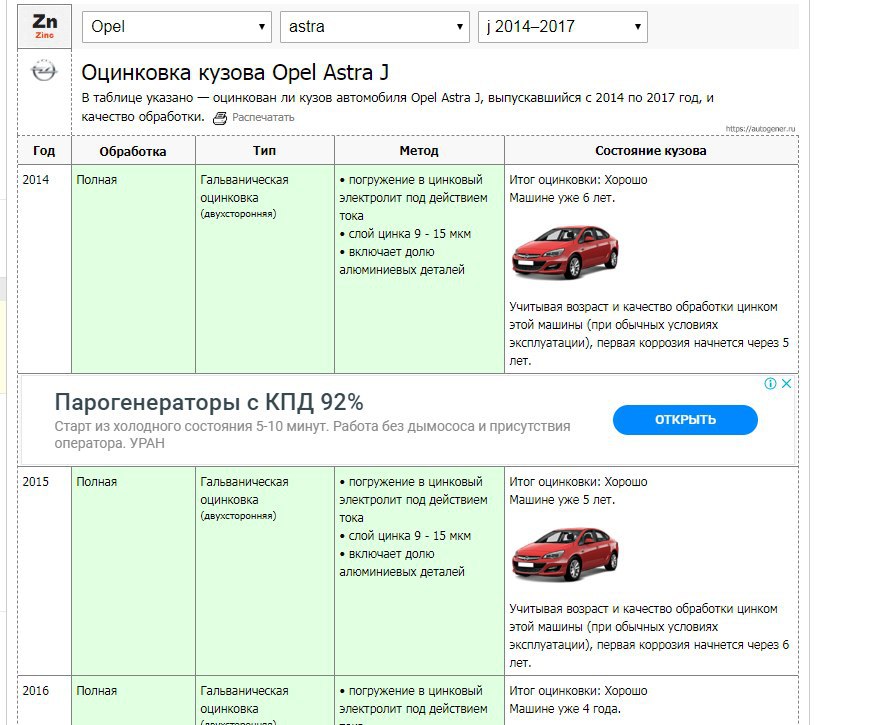
Task: Click the Тип column header
Action: [264, 151]
